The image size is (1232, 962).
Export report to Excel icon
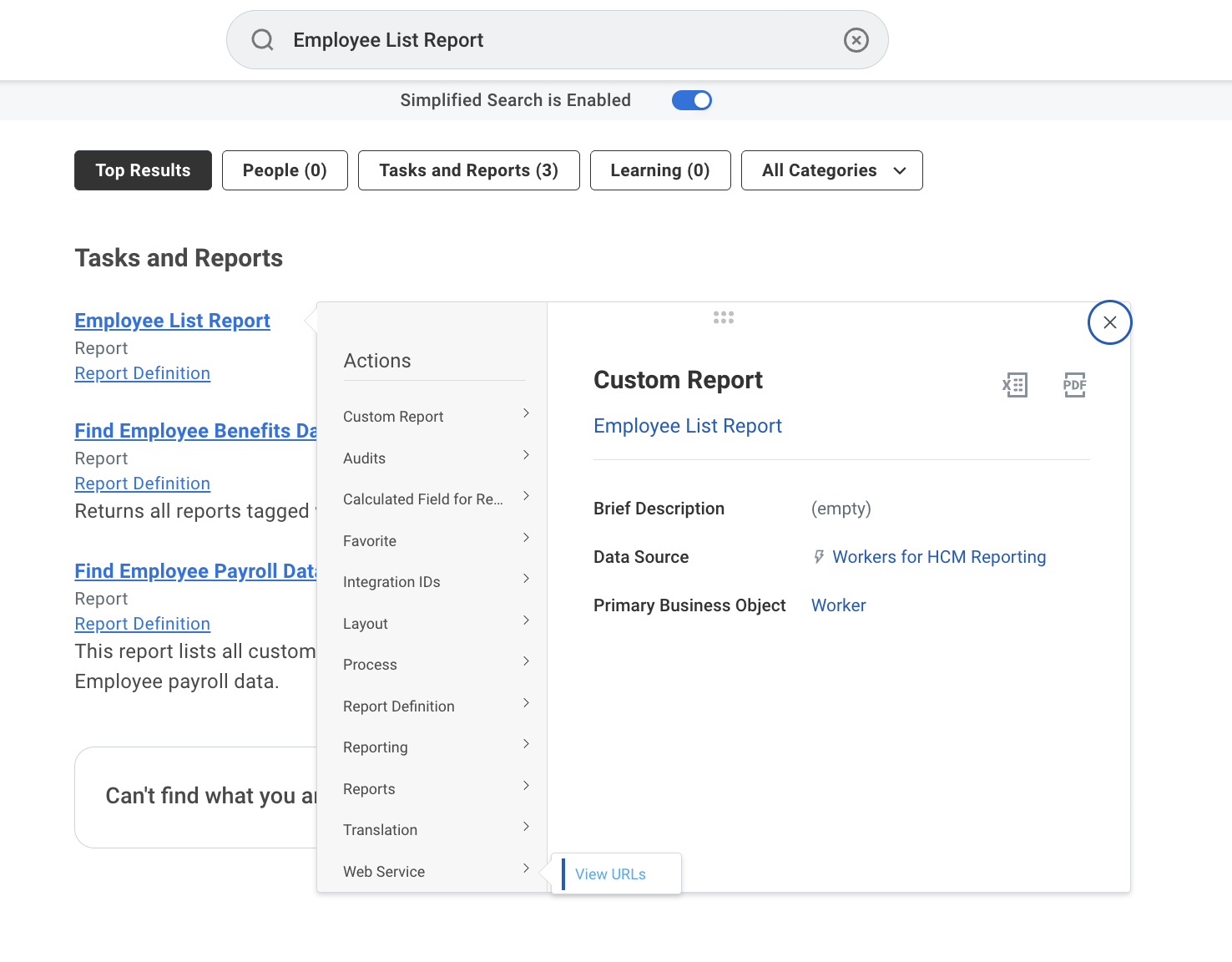tap(1015, 385)
